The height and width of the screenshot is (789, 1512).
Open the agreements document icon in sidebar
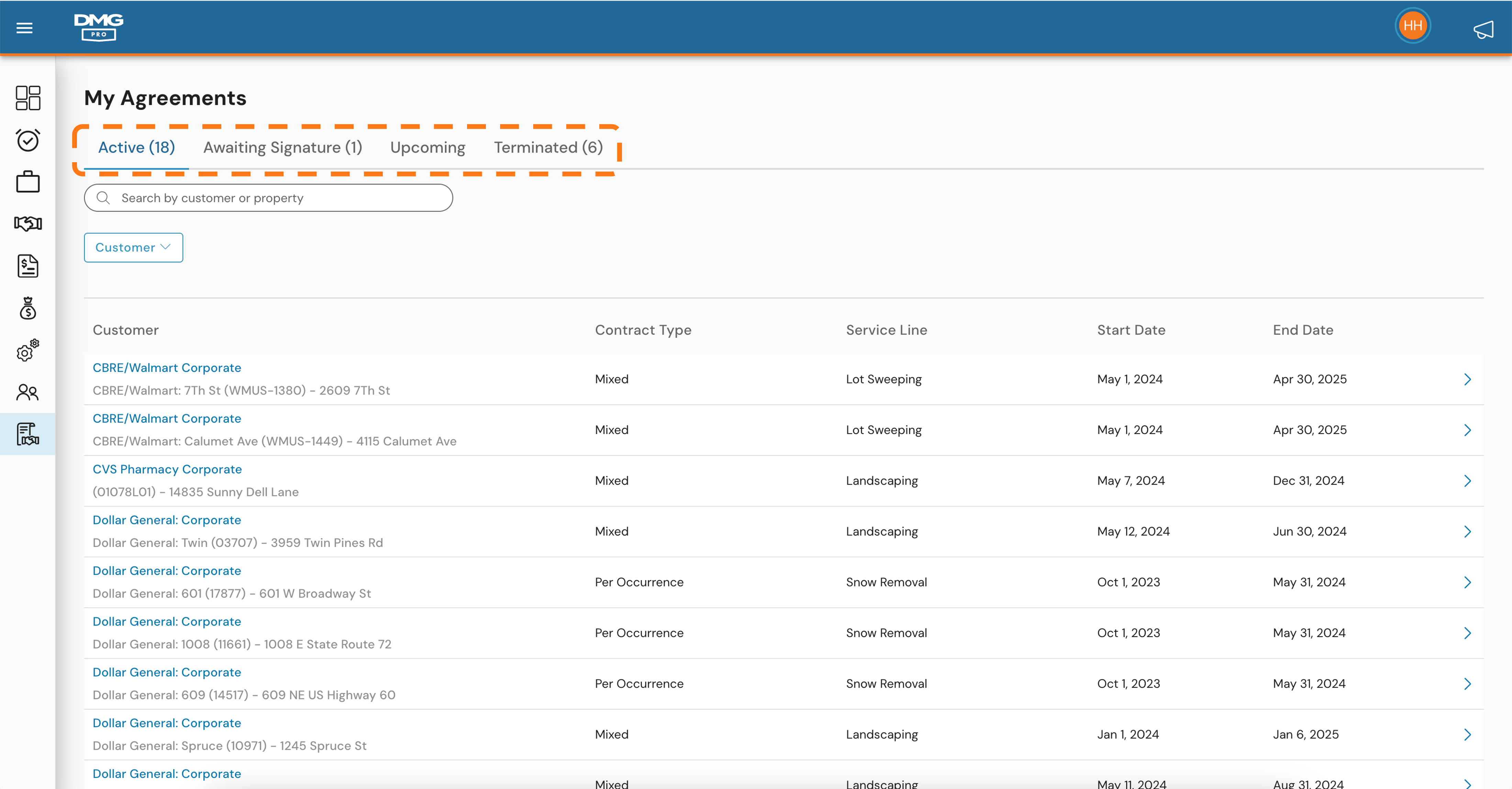(27, 434)
